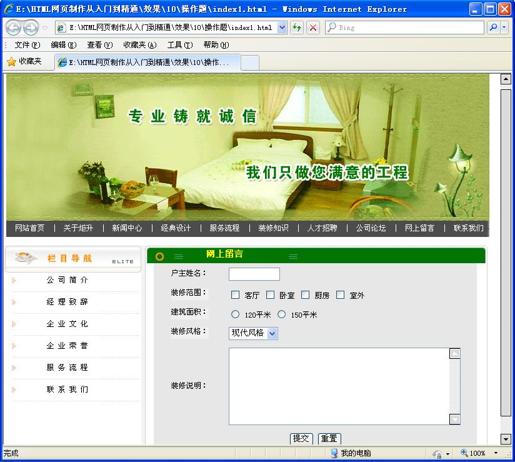Click the Bing search magnifier button
Image resolution: width=515 pixels, height=462 pixels.
click(x=493, y=28)
